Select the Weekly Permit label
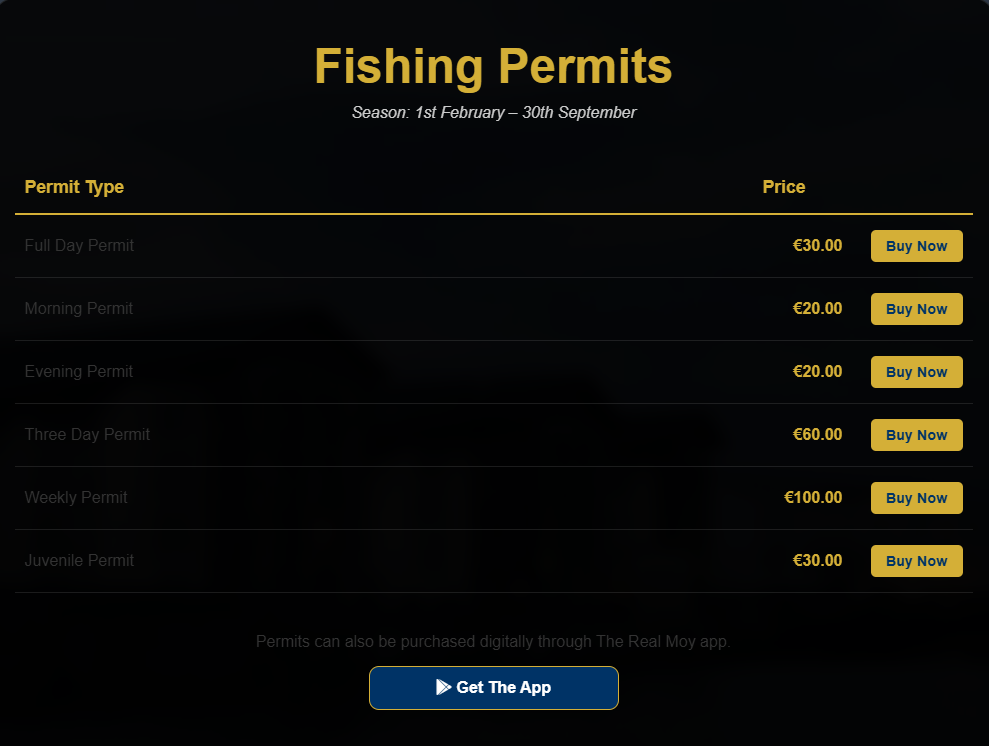Screen dimensions: 989x746 point(76,498)
